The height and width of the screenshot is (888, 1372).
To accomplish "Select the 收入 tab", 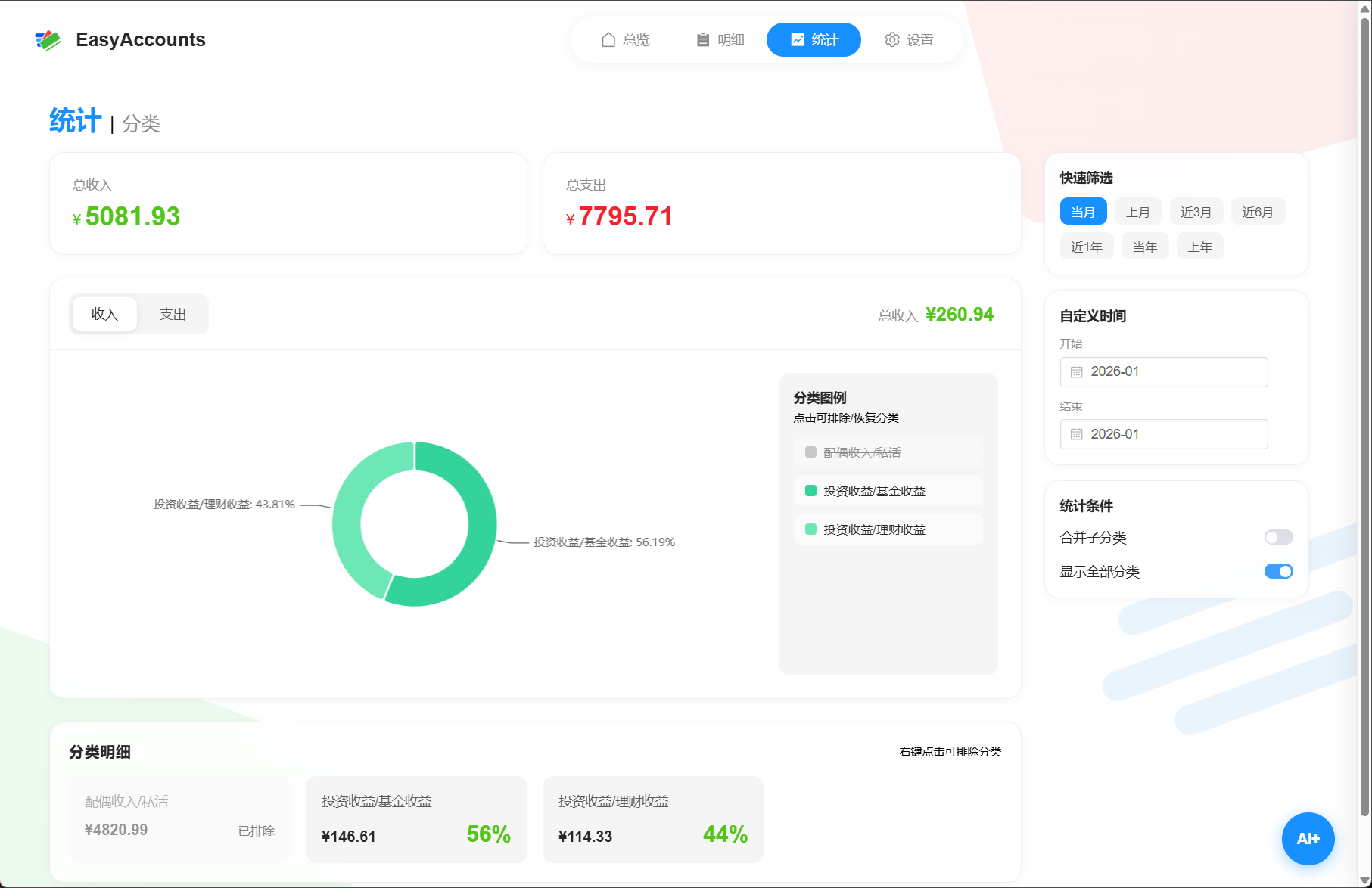I will pyautogui.click(x=104, y=314).
